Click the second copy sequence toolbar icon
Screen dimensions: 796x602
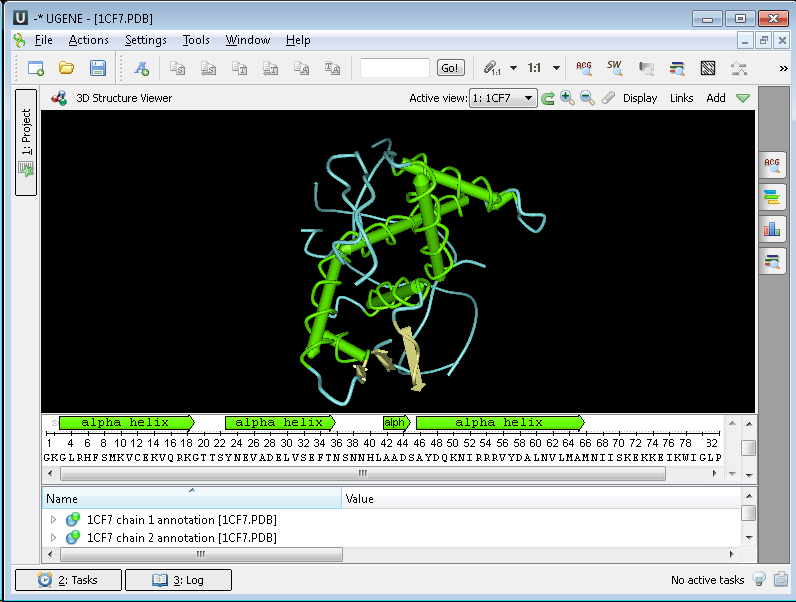point(208,68)
